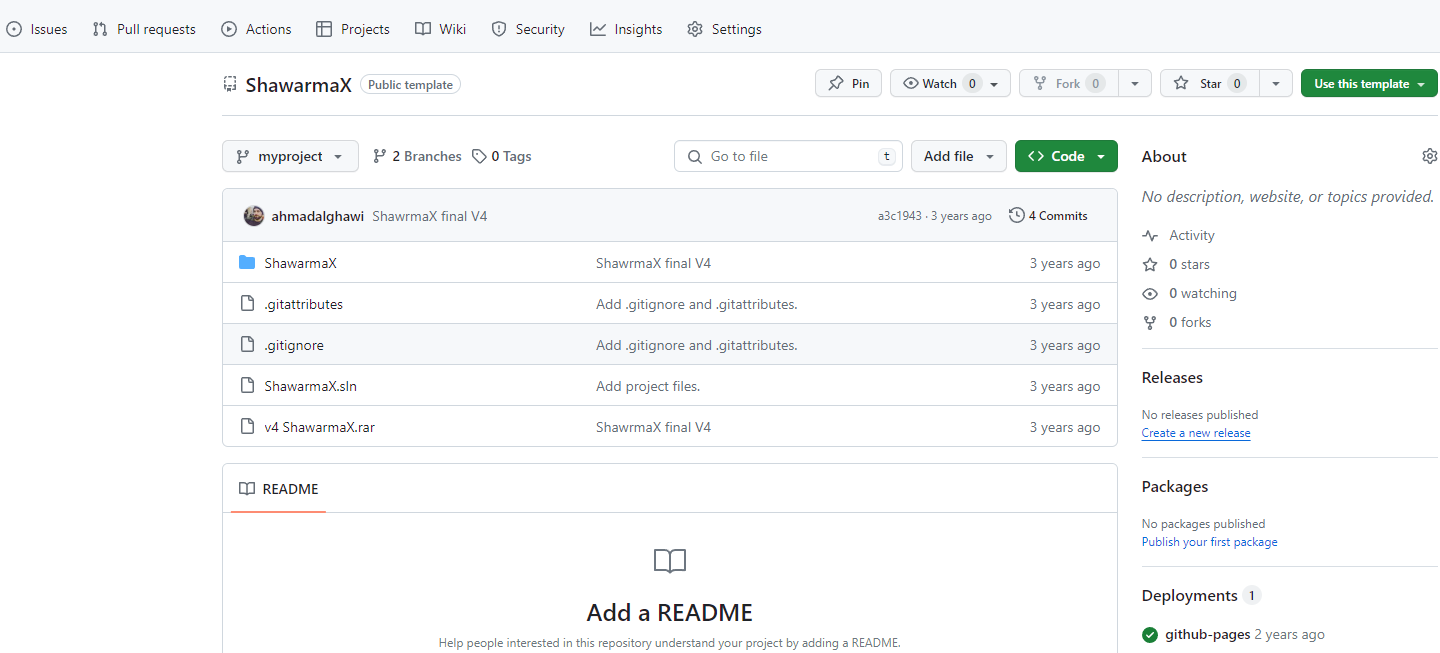
Task: Focus the Go to file search field
Action: pos(788,156)
